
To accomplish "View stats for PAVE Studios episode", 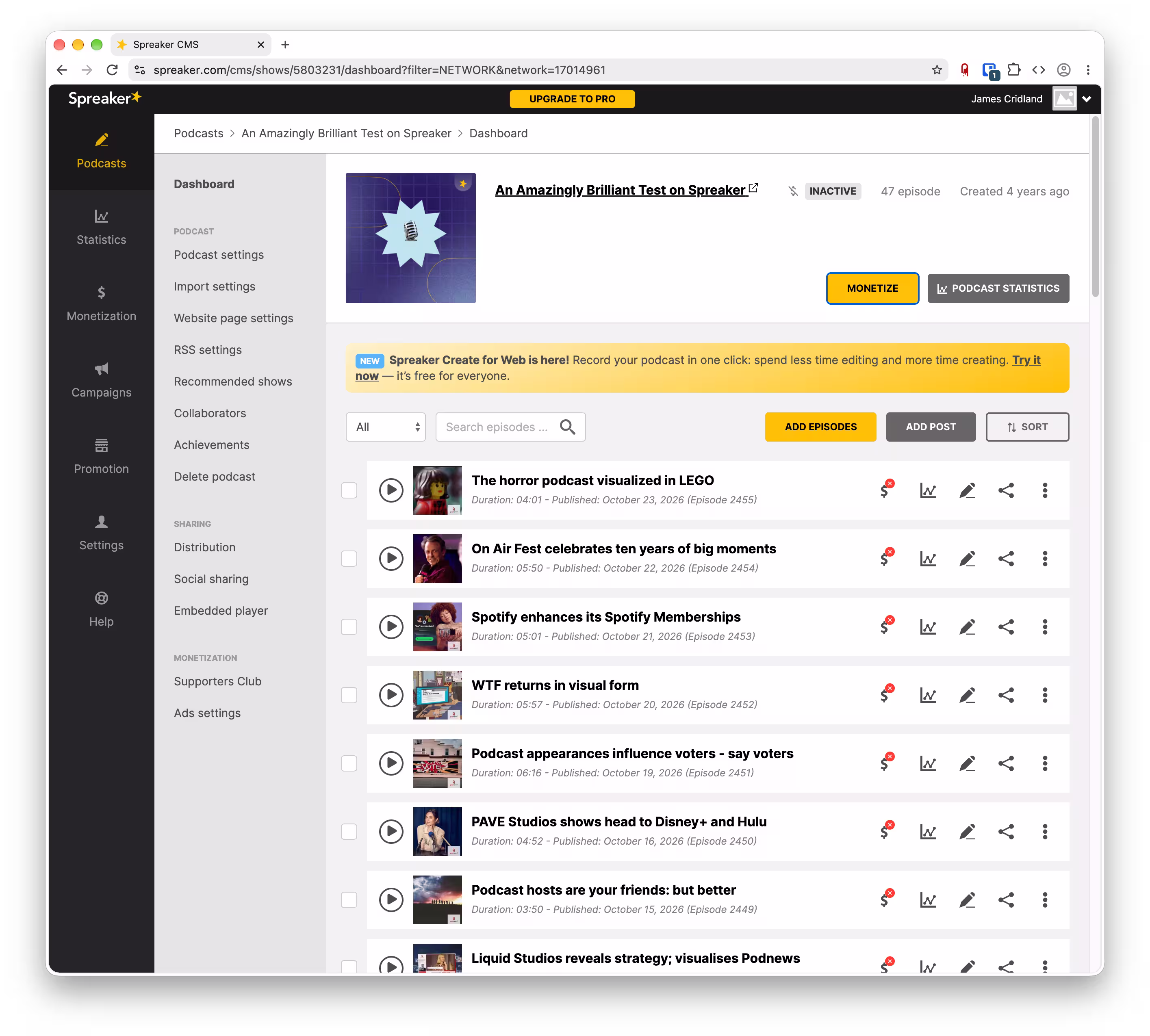I will point(927,832).
